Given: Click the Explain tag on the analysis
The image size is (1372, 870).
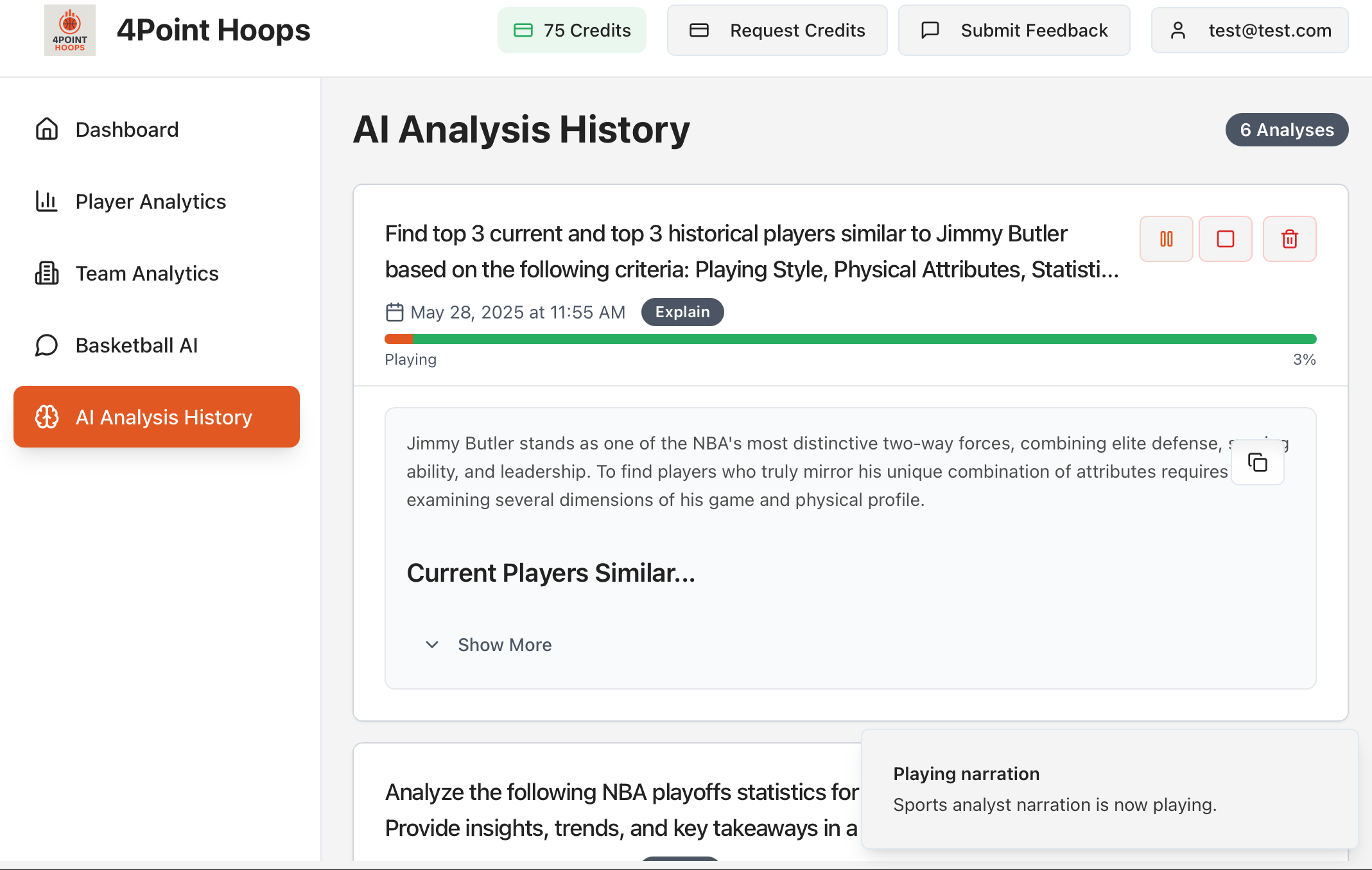Looking at the screenshot, I should pos(682,312).
